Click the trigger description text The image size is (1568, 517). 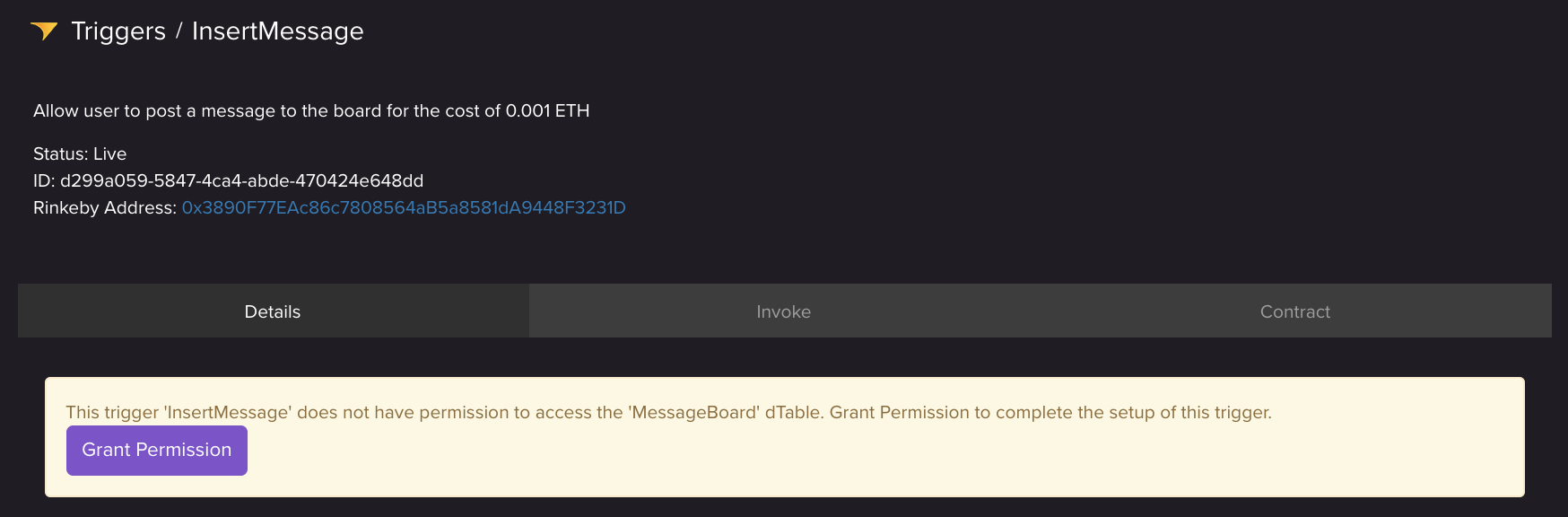(269, 110)
